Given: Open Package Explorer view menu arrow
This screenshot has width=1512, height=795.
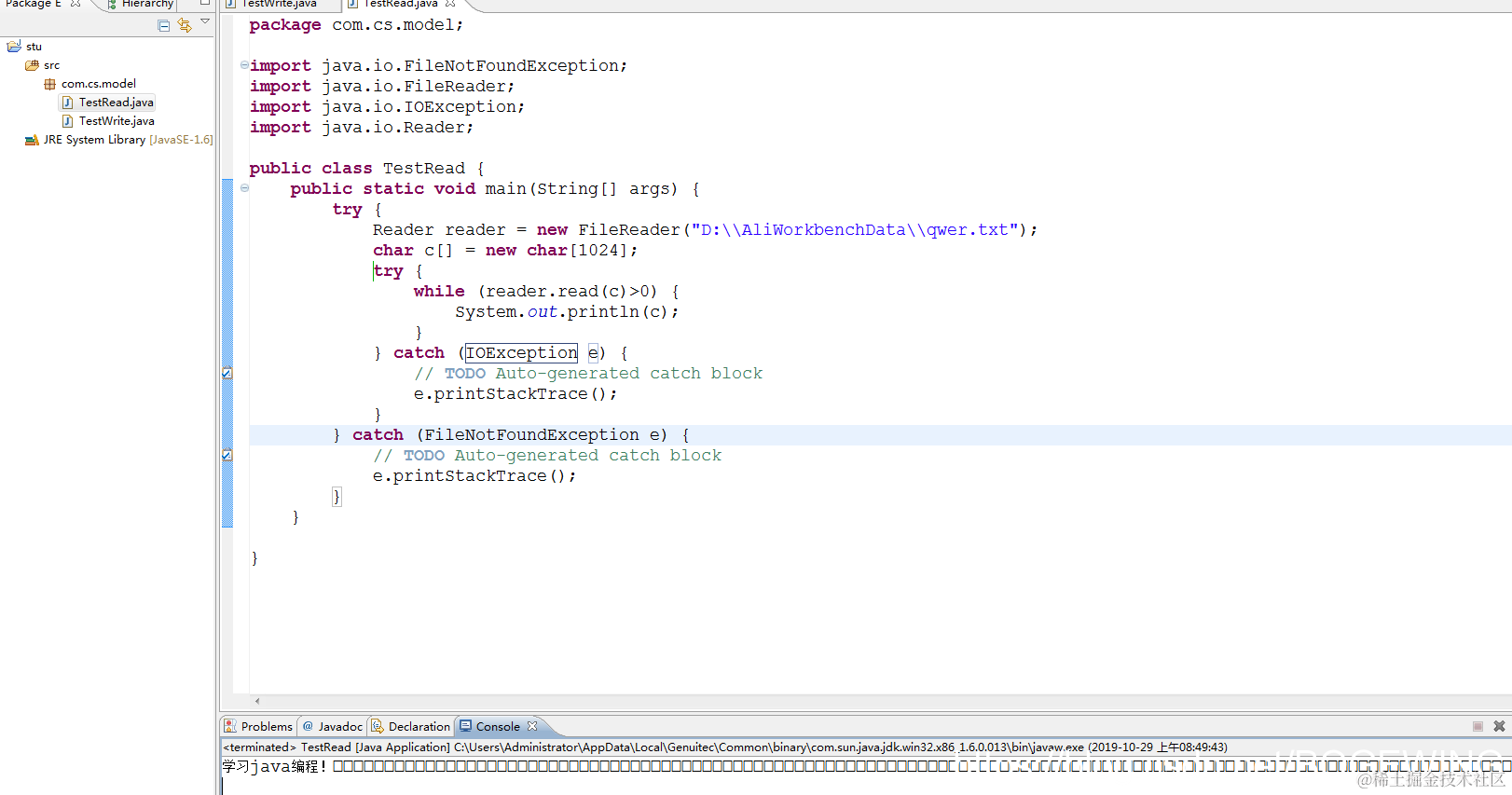Looking at the screenshot, I should (x=205, y=21).
